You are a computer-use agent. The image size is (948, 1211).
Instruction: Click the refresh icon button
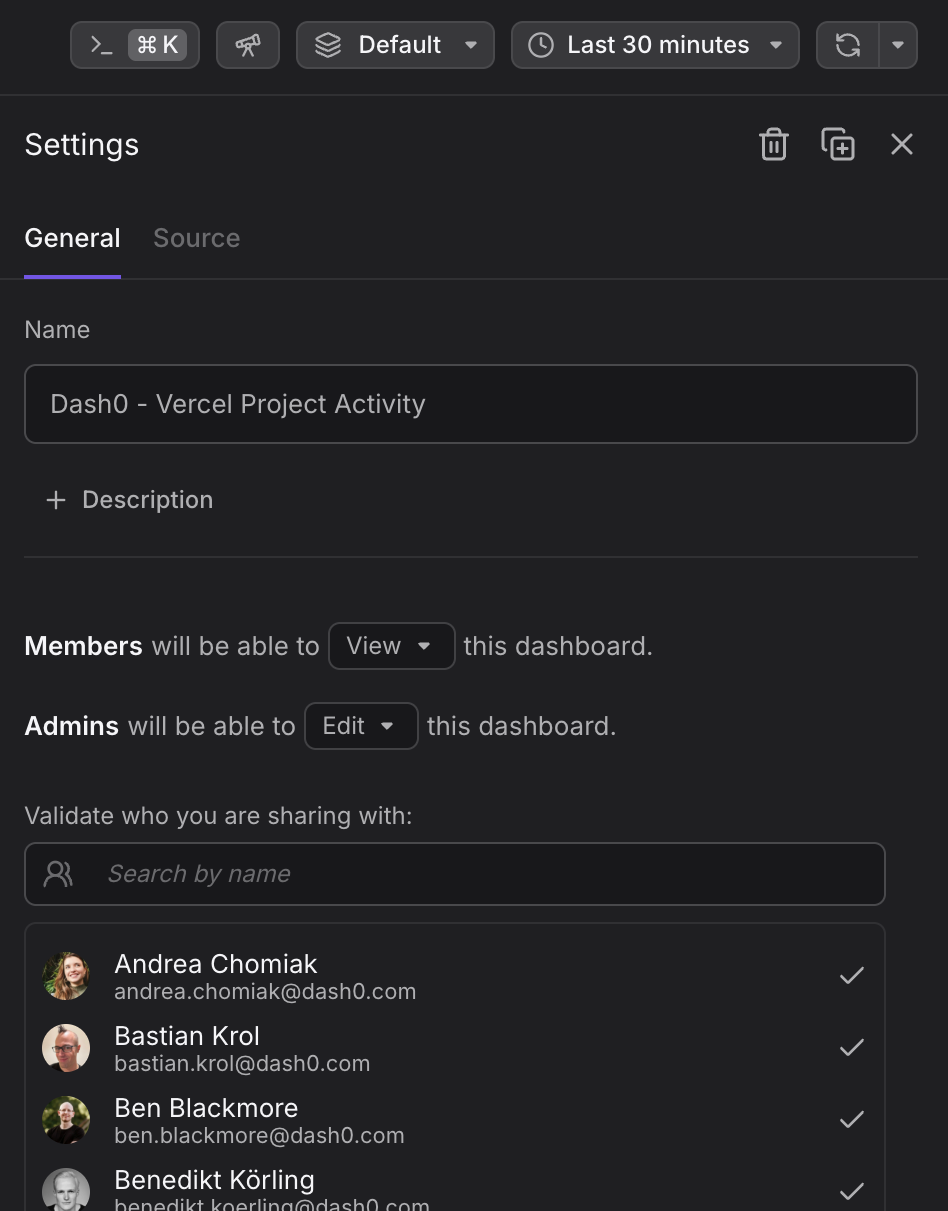coord(848,45)
